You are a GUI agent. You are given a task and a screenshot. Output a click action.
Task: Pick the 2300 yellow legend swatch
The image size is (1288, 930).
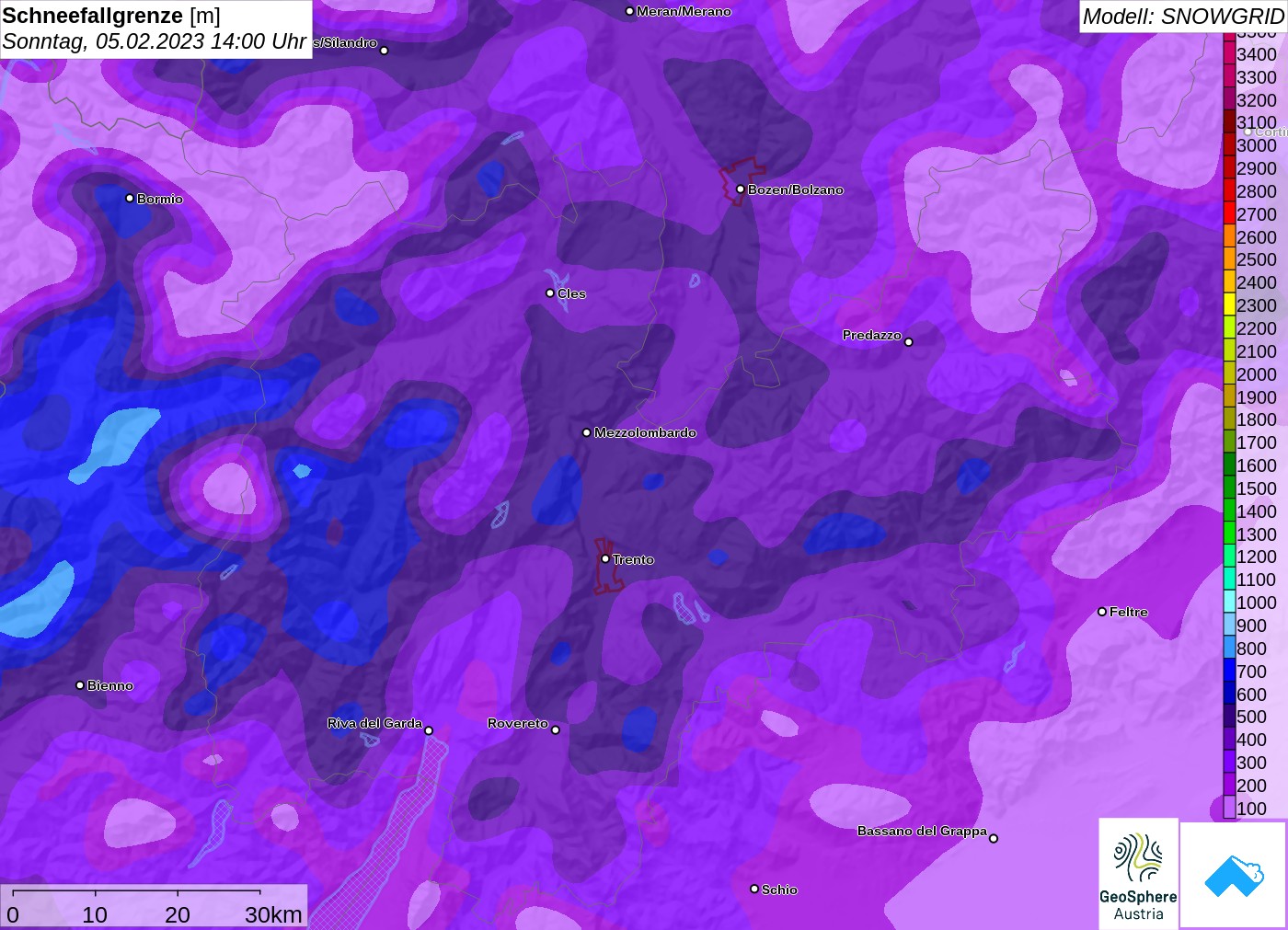[x=1229, y=305]
